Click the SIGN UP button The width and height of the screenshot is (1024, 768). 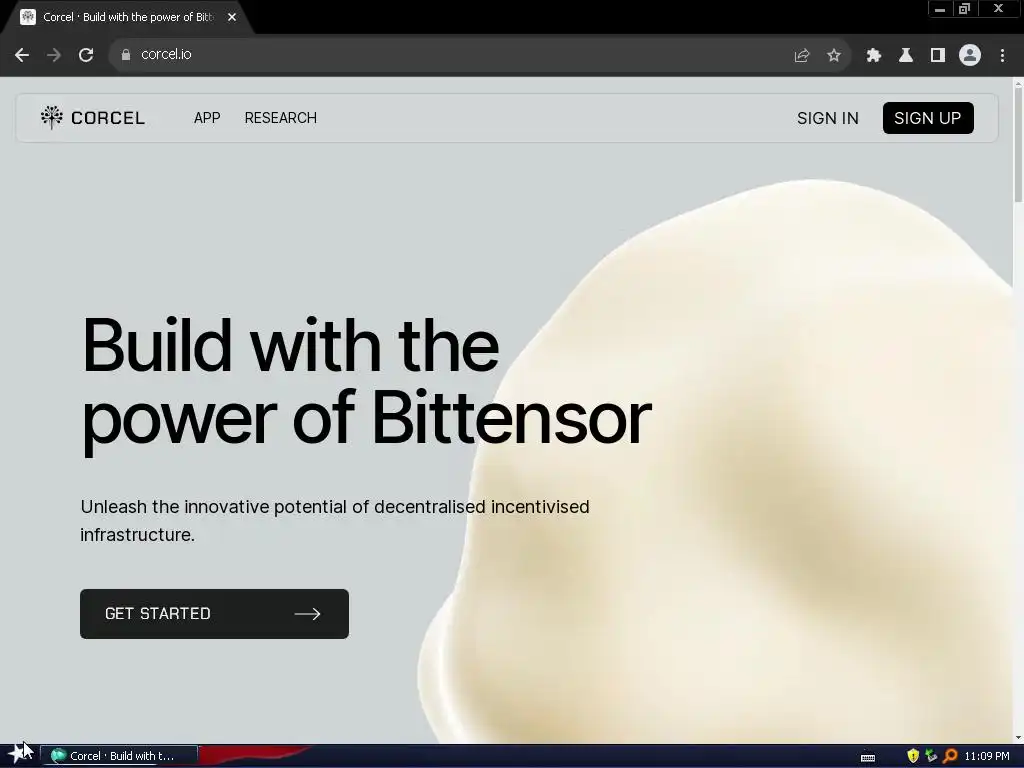click(x=928, y=118)
